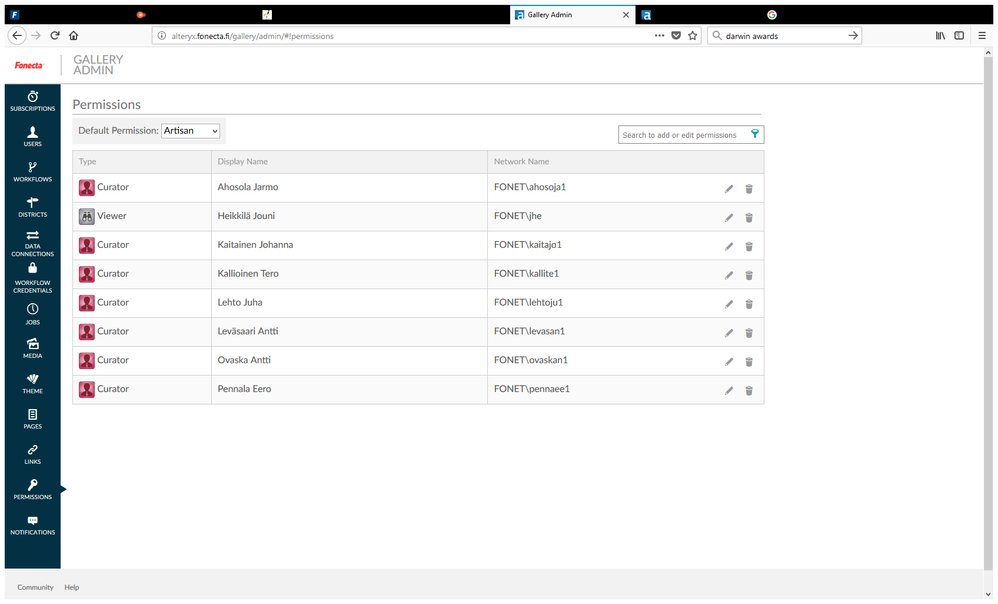The image size is (998, 604).
Task: Open Notifications in sidebar
Action: click(x=32, y=525)
